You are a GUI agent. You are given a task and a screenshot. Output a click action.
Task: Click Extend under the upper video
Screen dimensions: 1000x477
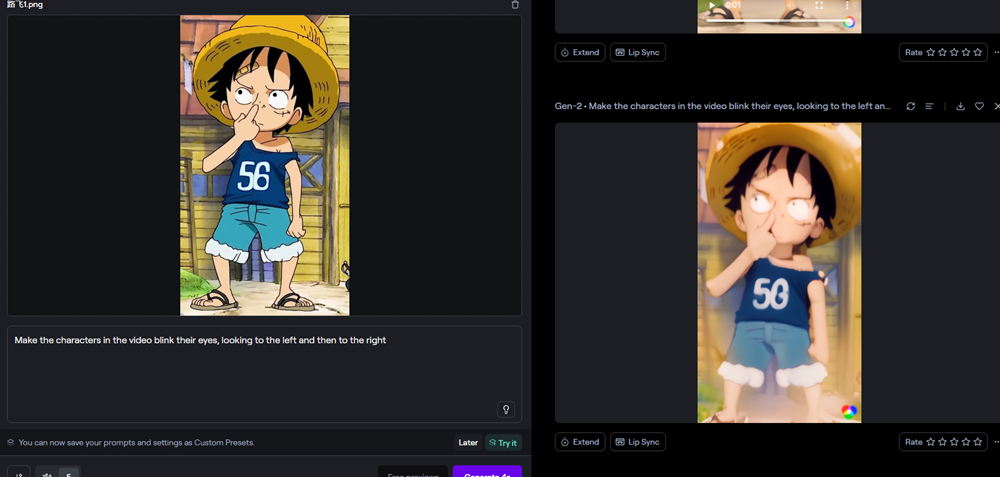[x=580, y=52]
